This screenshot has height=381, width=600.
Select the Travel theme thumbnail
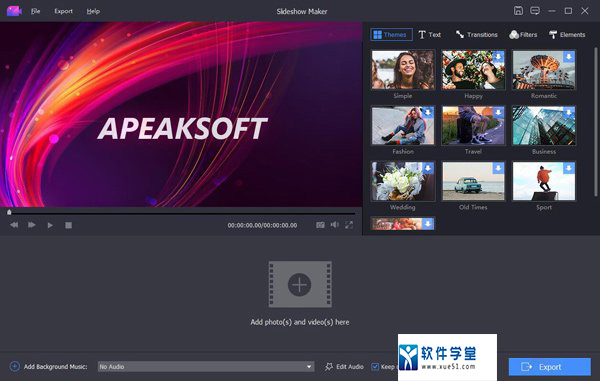click(x=473, y=125)
